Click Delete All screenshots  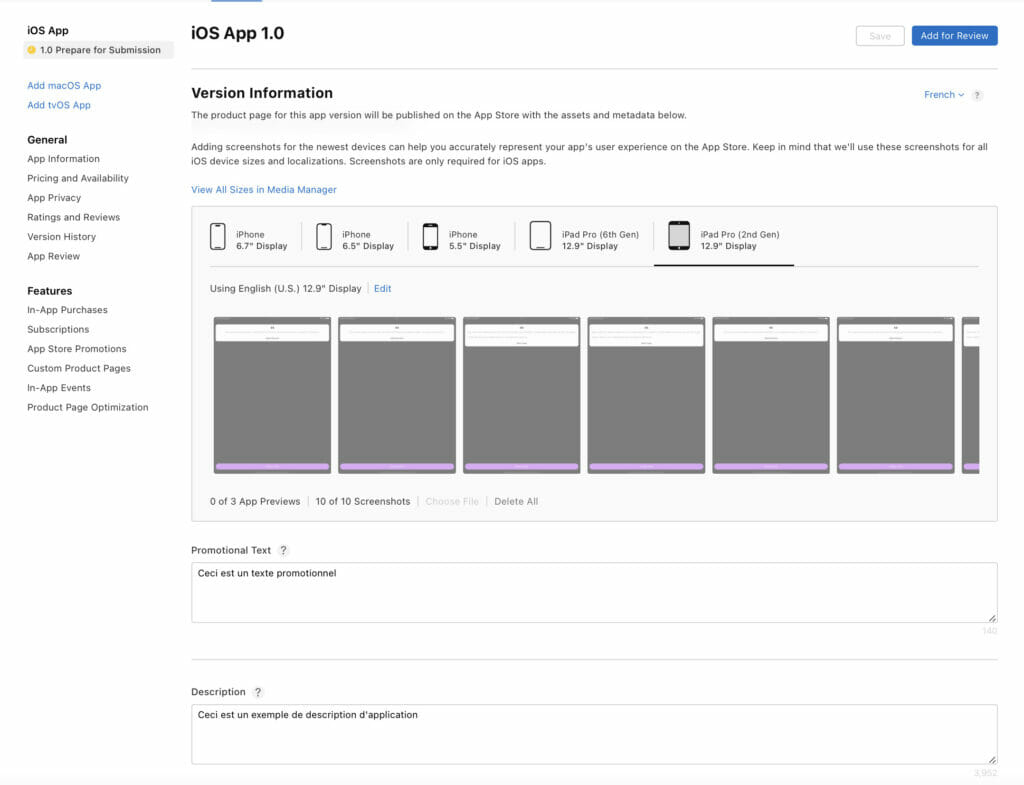[x=516, y=502]
